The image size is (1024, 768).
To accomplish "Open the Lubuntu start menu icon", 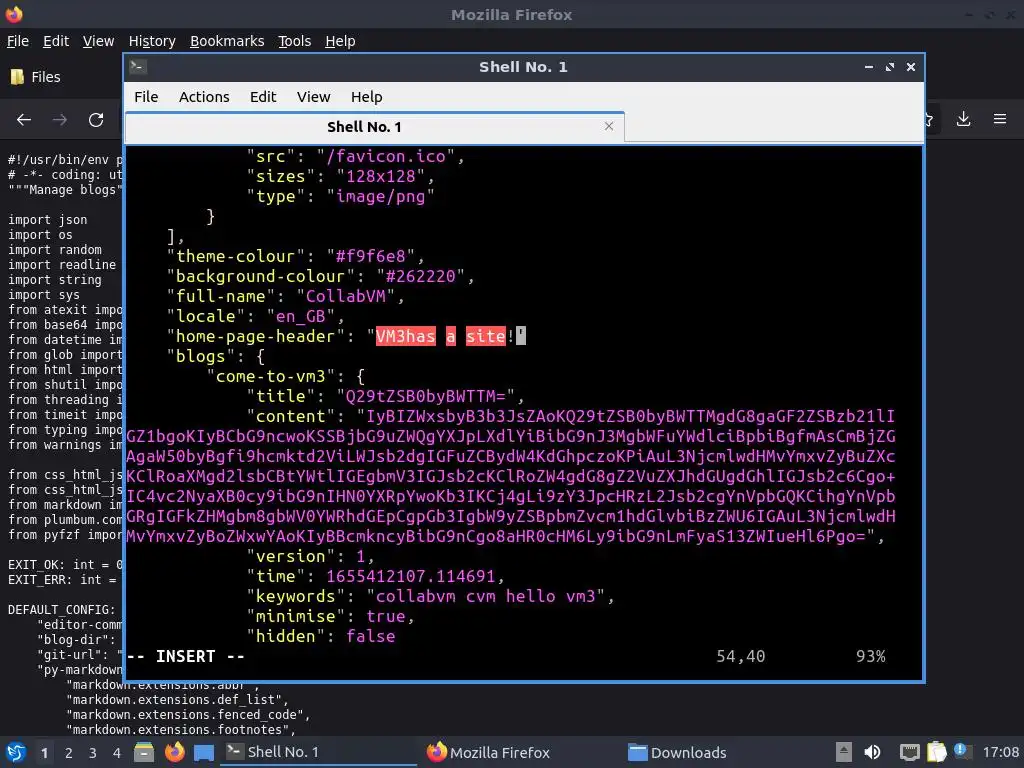I will click(15, 752).
